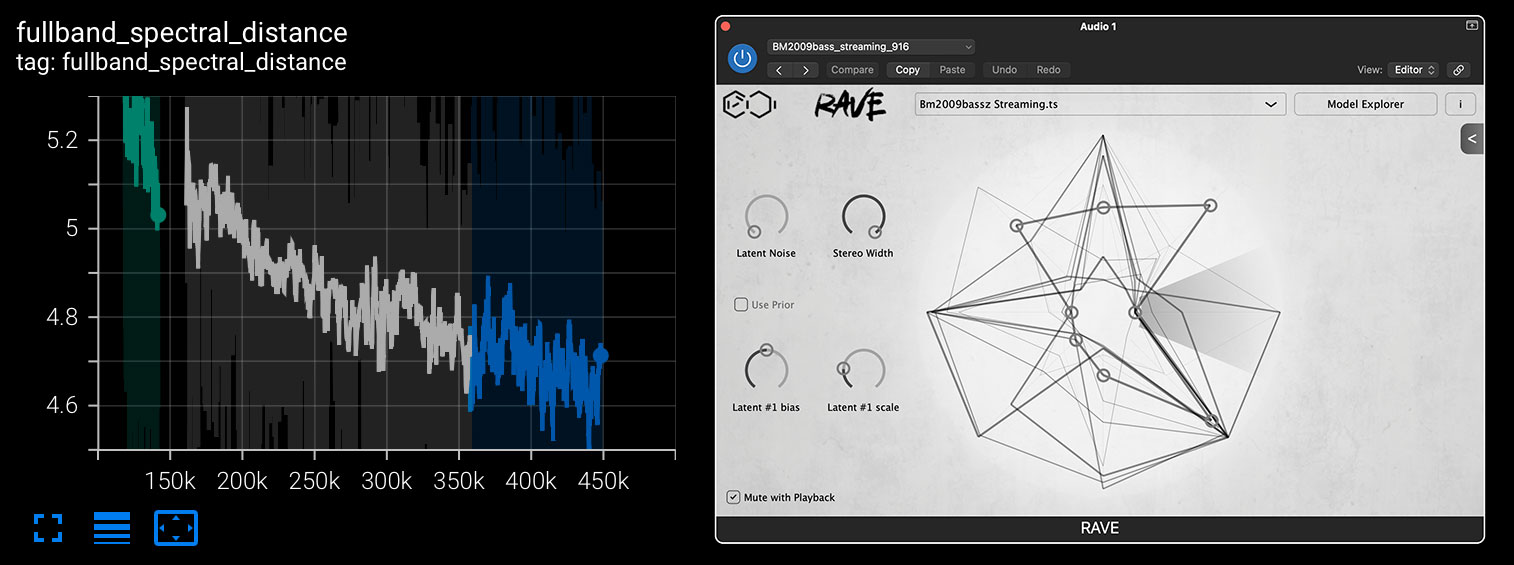Open the View Editor dropdown
Viewport: 1514px width, 565px height.
tap(1413, 70)
